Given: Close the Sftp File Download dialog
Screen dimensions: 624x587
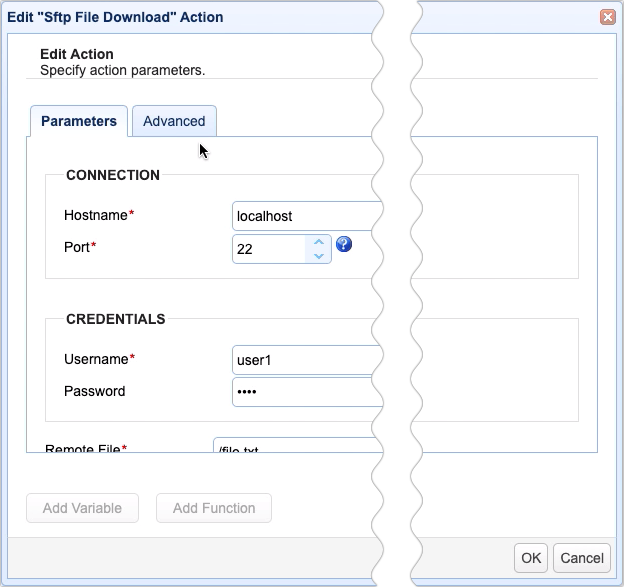Looking at the screenshot, I should tap(607, 17).
